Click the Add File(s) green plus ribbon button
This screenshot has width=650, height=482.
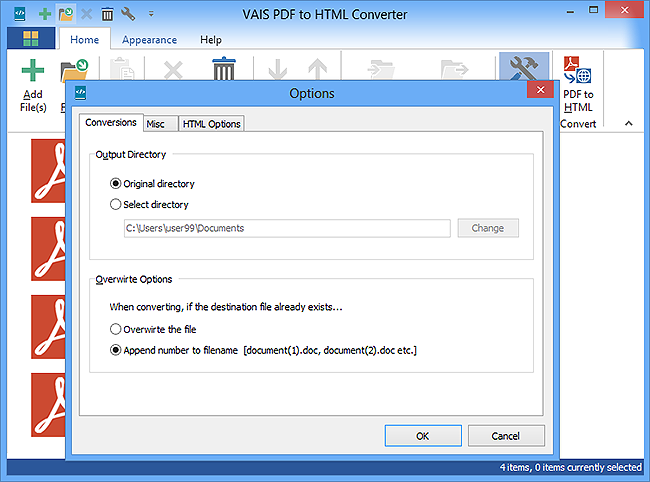[33, 85]
